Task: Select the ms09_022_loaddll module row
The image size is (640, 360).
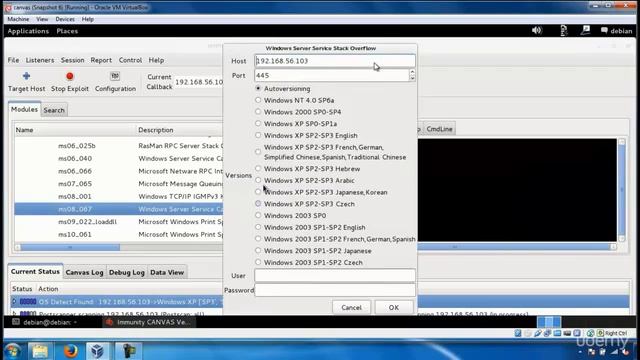Action: [x=118, y=222]
